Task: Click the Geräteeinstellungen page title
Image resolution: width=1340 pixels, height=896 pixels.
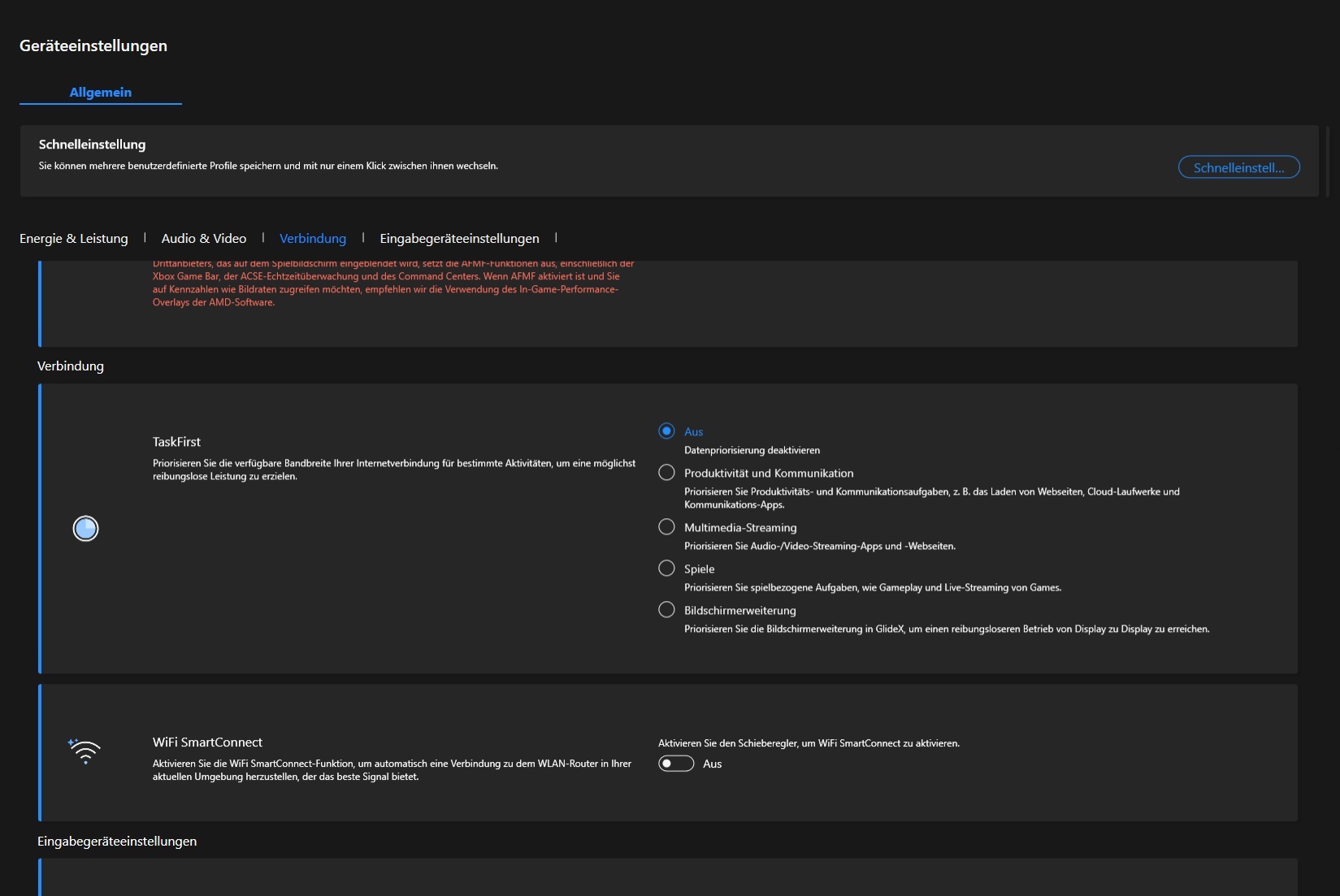Action: (x=93, y=46)
